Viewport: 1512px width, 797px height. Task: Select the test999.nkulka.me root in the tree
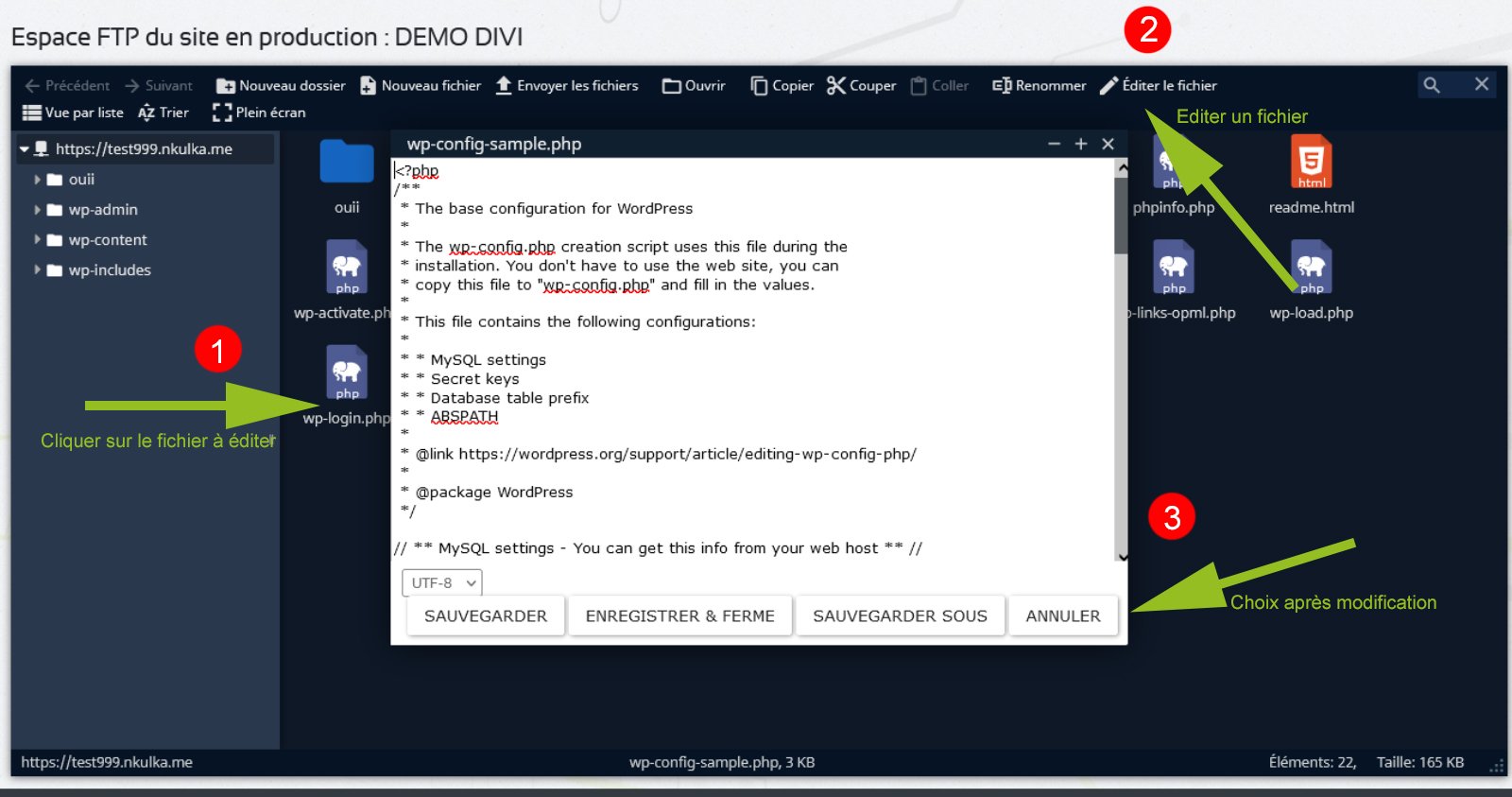click(x=144, y=148)
